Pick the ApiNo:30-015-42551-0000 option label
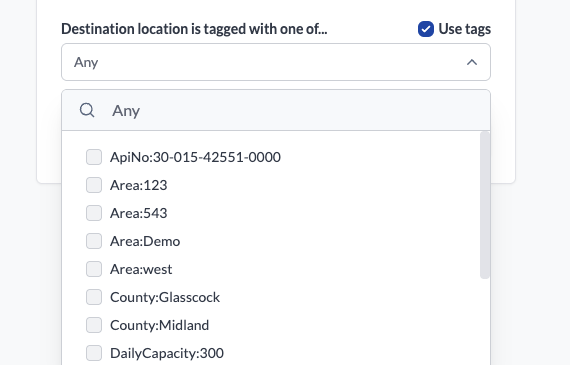The image size is (570, 365). [x=195, y=157]
